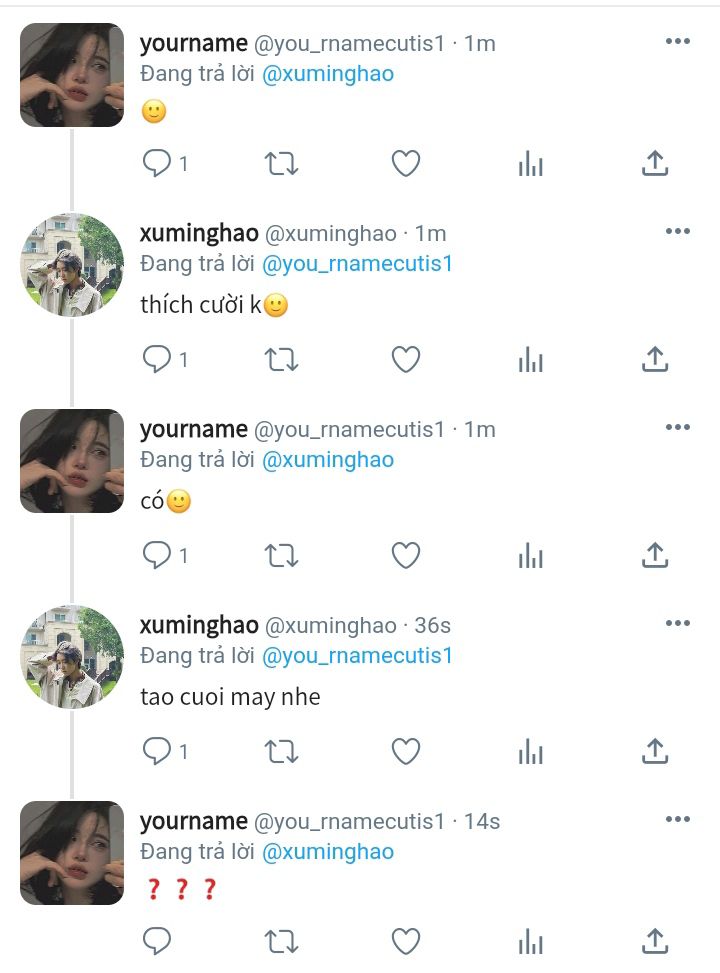Like the "thích cười k" tweet
The width and height of the screenshot is (720, 973).
[406, 359]
